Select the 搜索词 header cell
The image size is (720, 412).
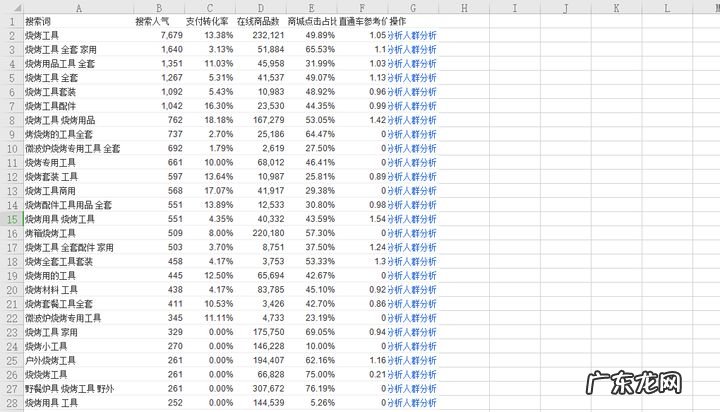(x=79, y=22)
